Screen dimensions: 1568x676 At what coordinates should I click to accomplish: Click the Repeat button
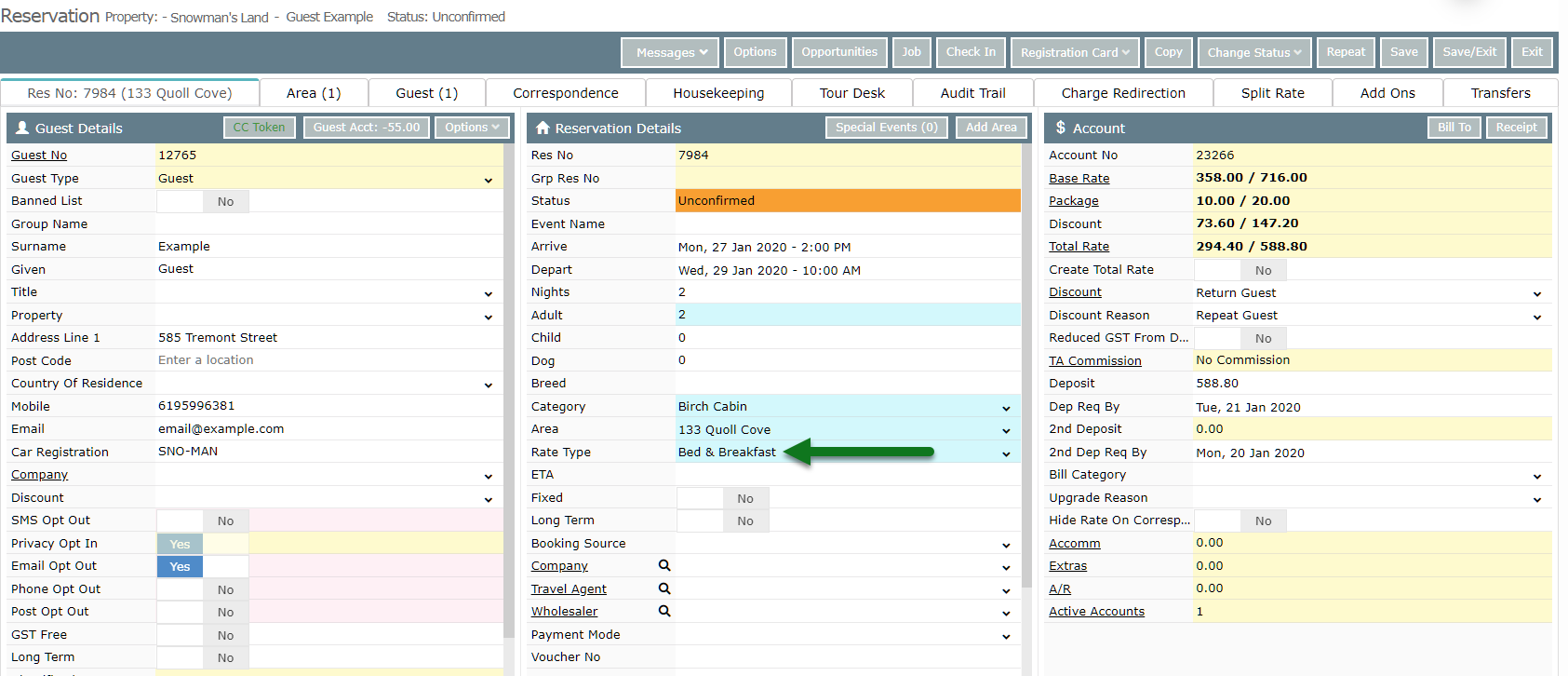[1346, 52]
